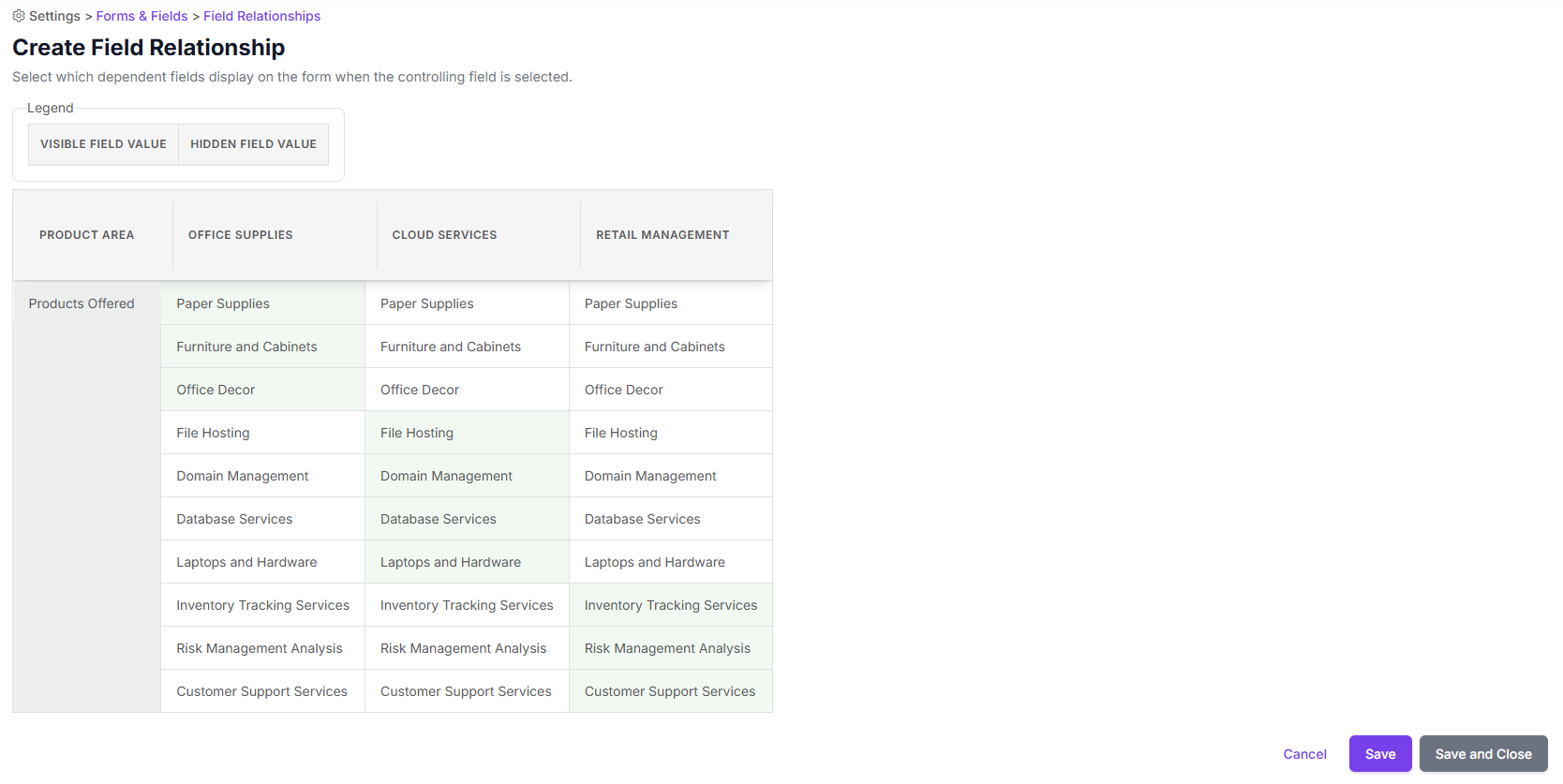Toggle Risk Management Analysis under Cloud Services
The height and width of the screenshot is (784, 1563).
click(467, 648)
